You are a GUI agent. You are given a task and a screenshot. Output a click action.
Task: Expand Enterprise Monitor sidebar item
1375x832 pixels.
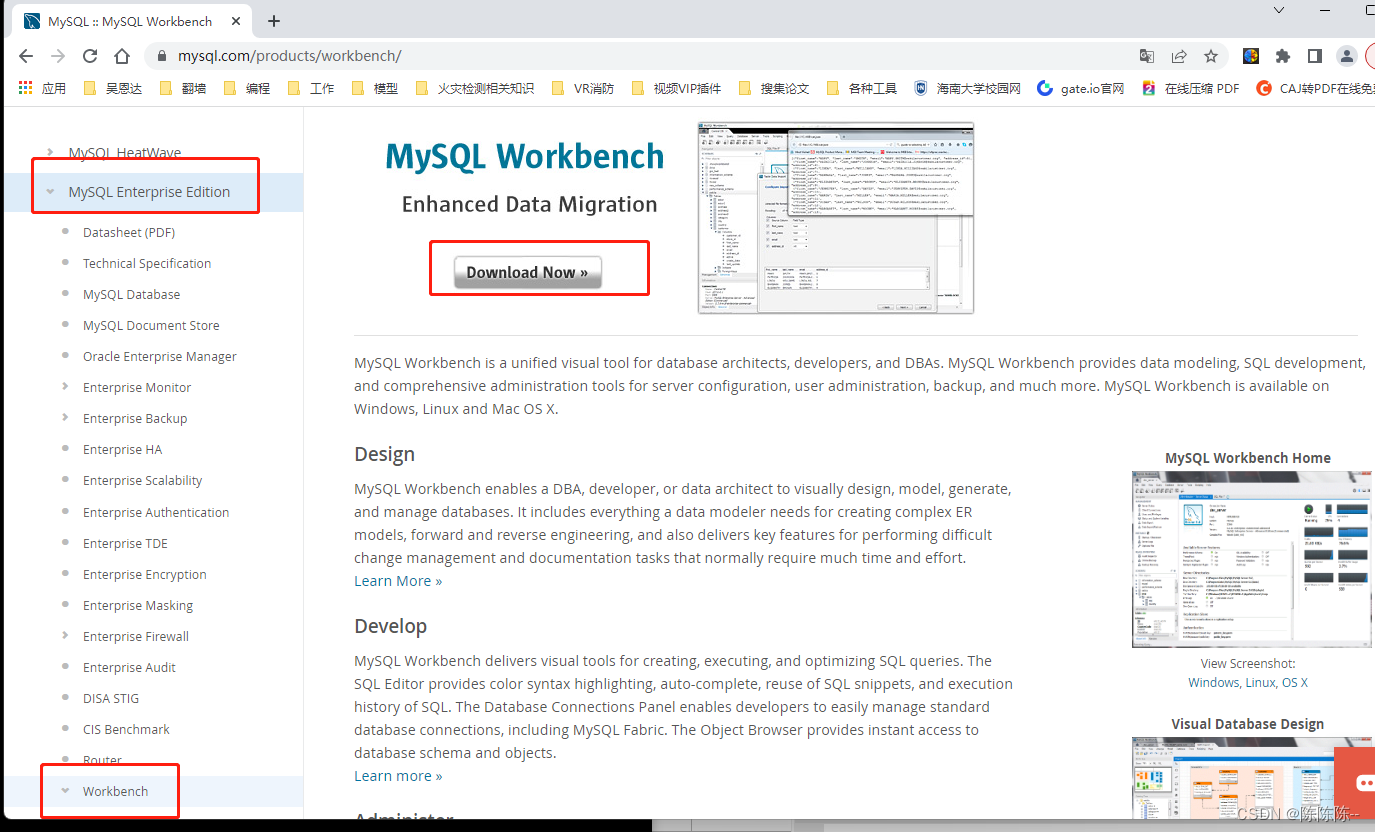65,387
